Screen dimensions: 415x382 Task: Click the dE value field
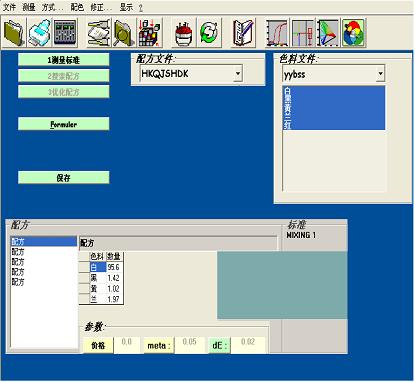[x=248, y=345]
